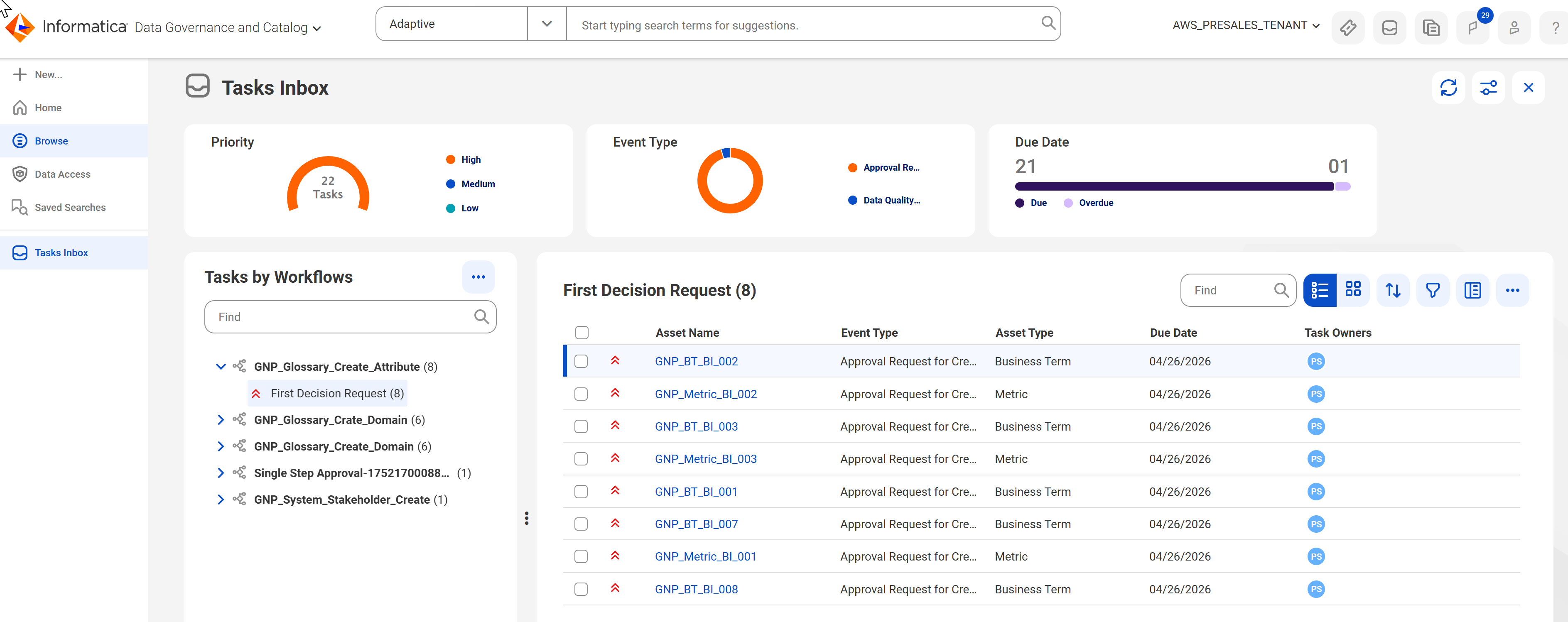1568x622 pixels.
Task: Click the task list Find magnifier
Action: (x=1281, y=290)
